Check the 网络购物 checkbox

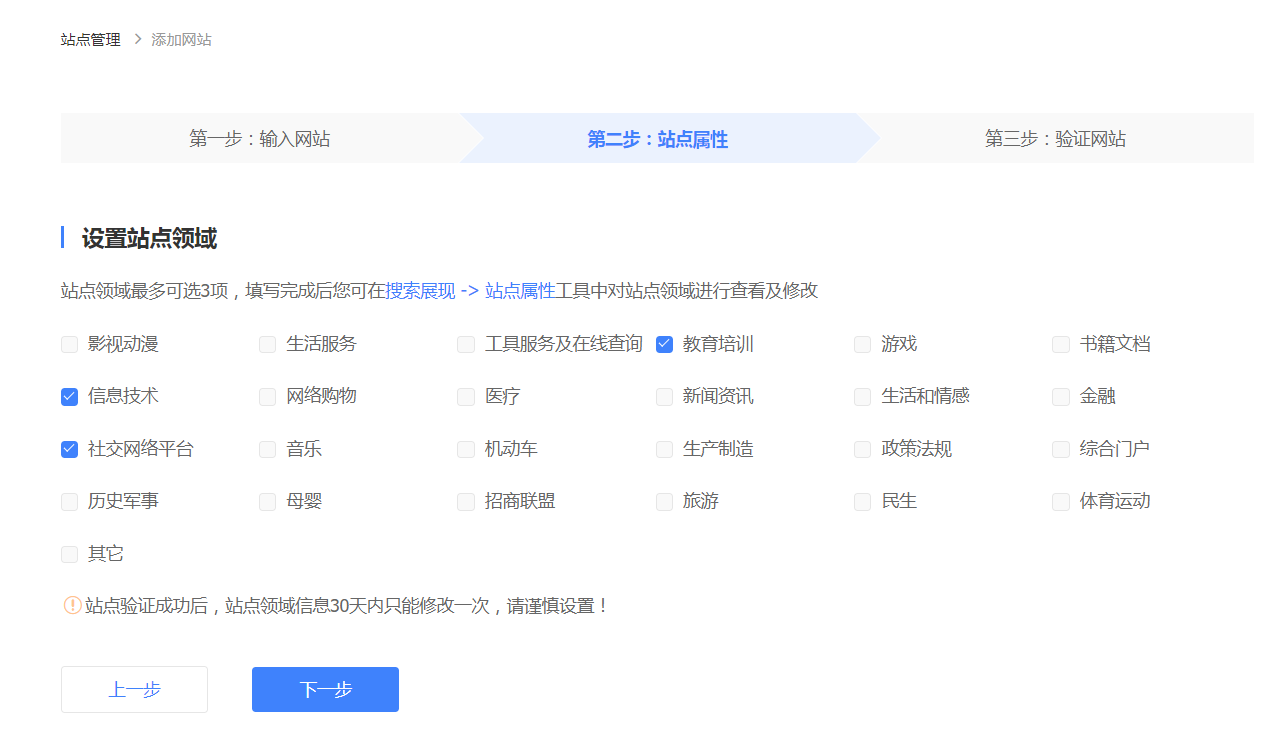[x=267, y=397]
